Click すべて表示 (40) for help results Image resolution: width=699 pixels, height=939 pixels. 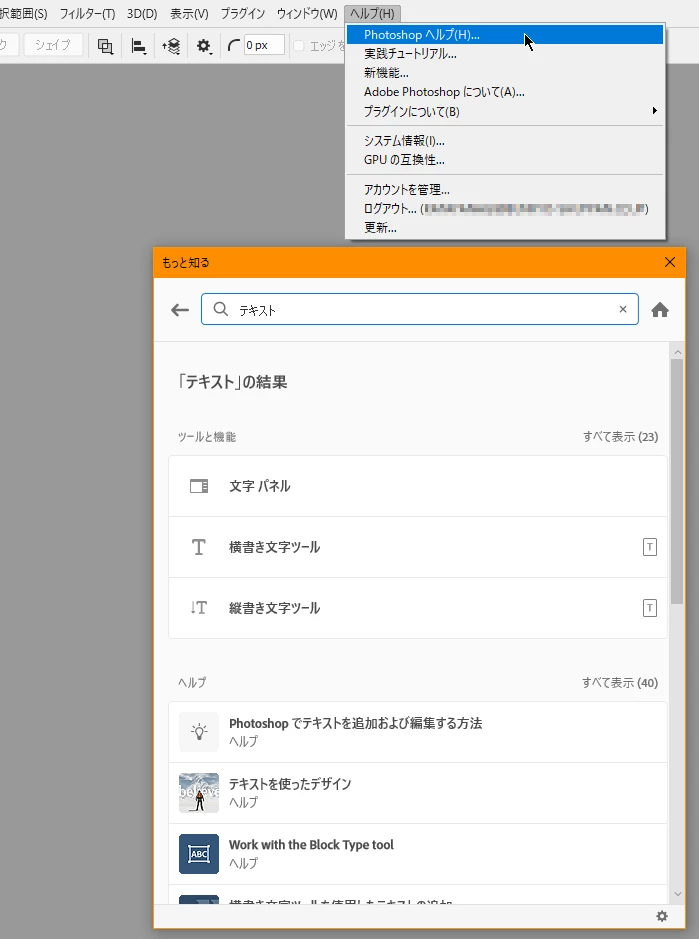point(620,683)
